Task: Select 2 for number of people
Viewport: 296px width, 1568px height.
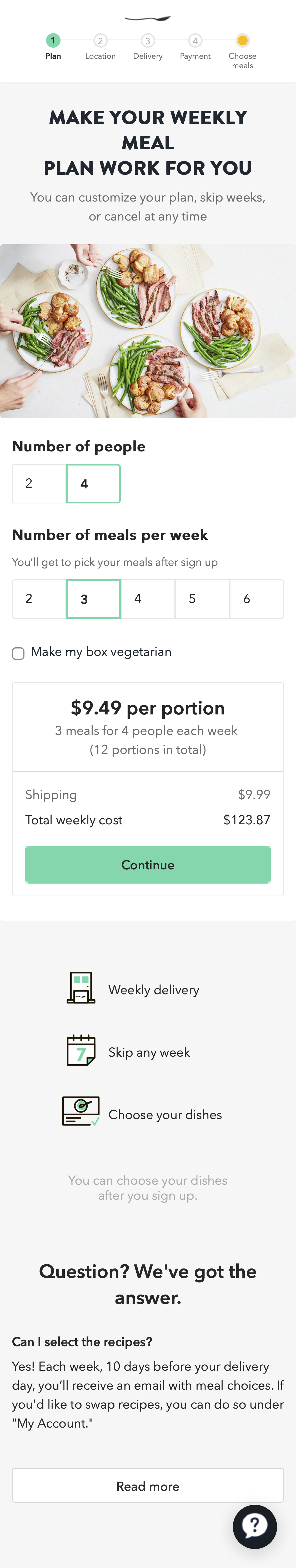Action: coord(39,483)
